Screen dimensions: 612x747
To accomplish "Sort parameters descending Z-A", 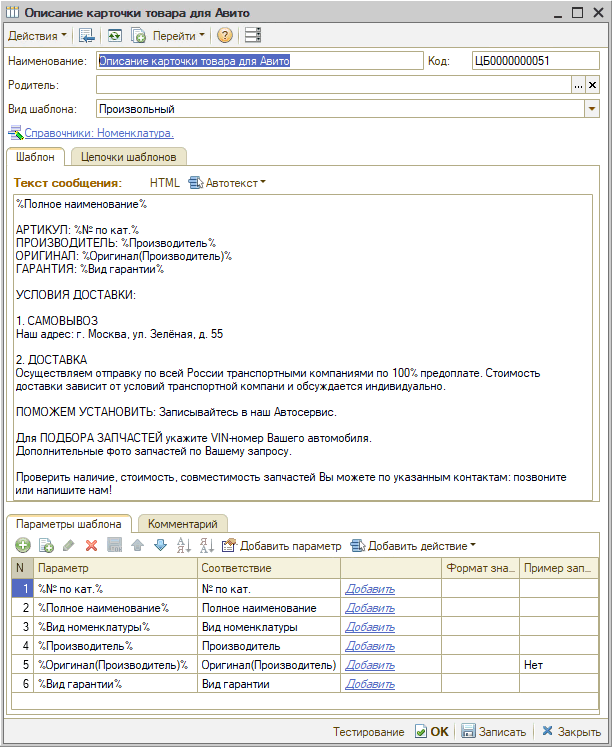I will pyautogui.click(x=206, y=546).
